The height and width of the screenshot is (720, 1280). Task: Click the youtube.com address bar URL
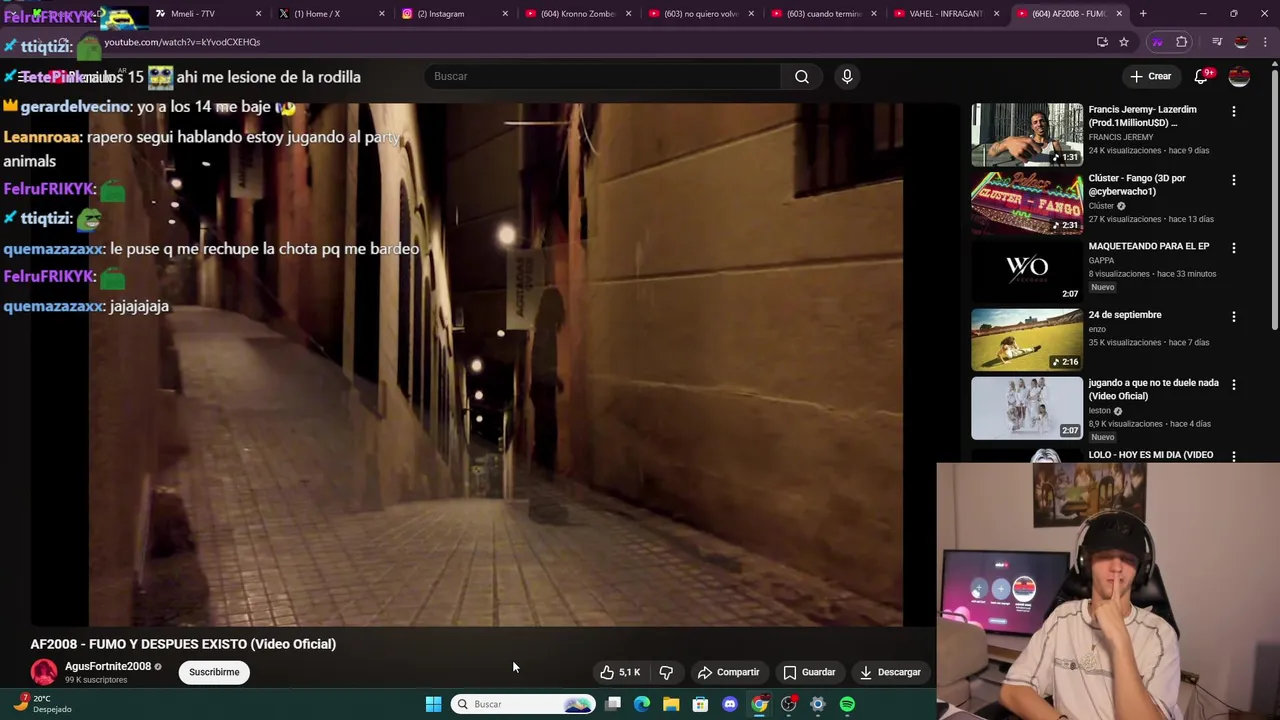tap(182, 42)
